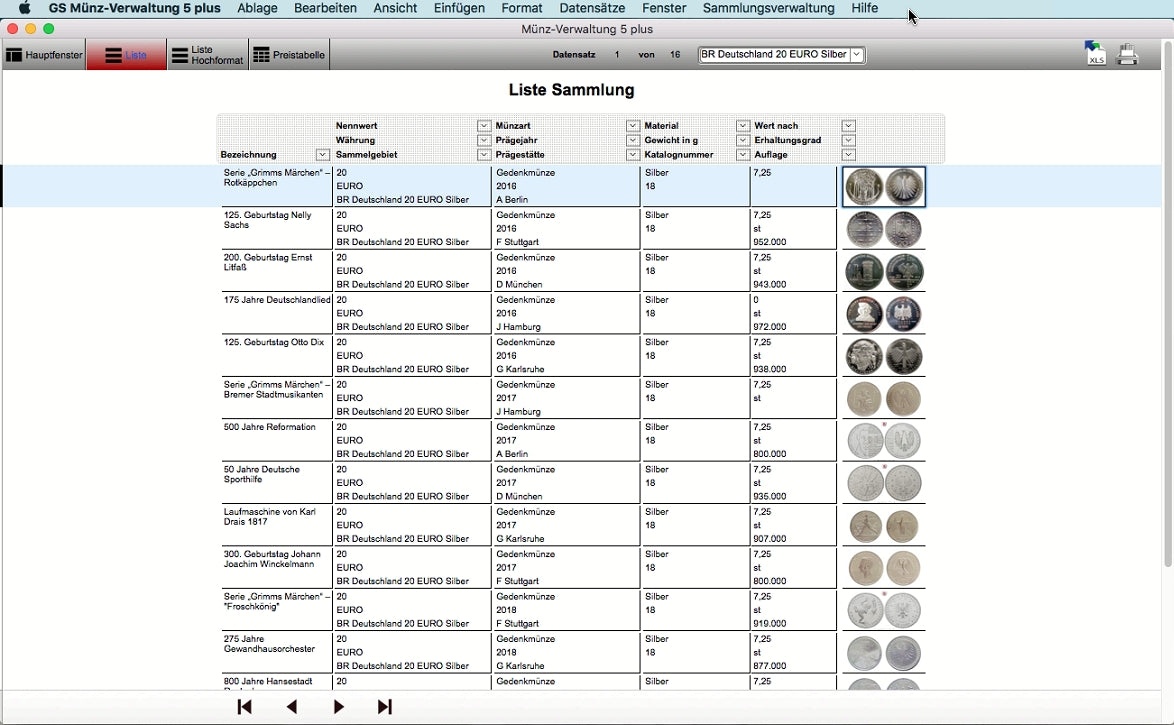
Task: Open the Apple menu
Action: click(25, 8)
